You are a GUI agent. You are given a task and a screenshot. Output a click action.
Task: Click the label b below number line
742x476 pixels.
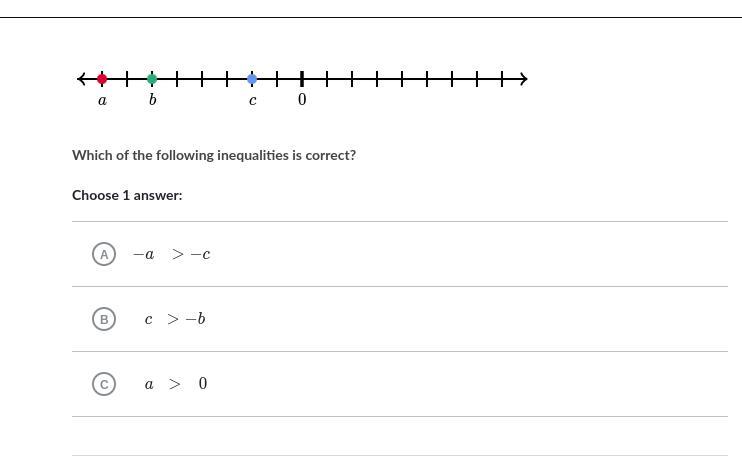152,99
